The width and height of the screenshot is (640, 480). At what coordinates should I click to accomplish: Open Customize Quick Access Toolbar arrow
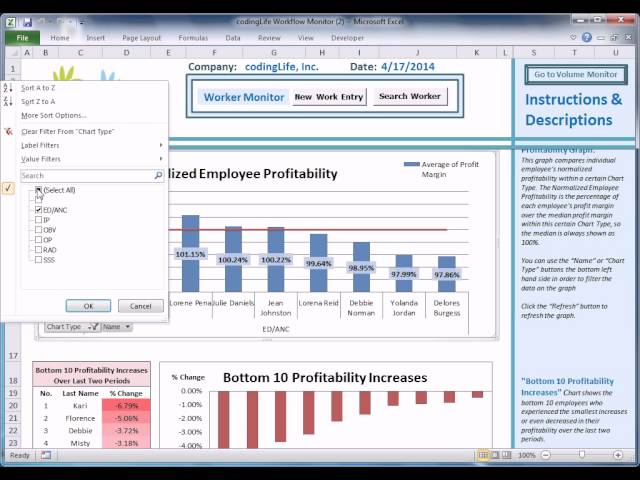tap(82, 22)
